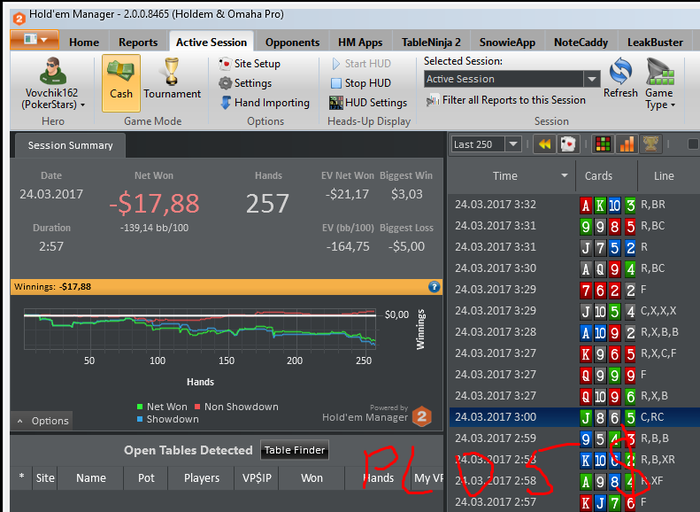Sort open tables by Name column
This screenshot has height=512, width=700.
pos(91,478)
